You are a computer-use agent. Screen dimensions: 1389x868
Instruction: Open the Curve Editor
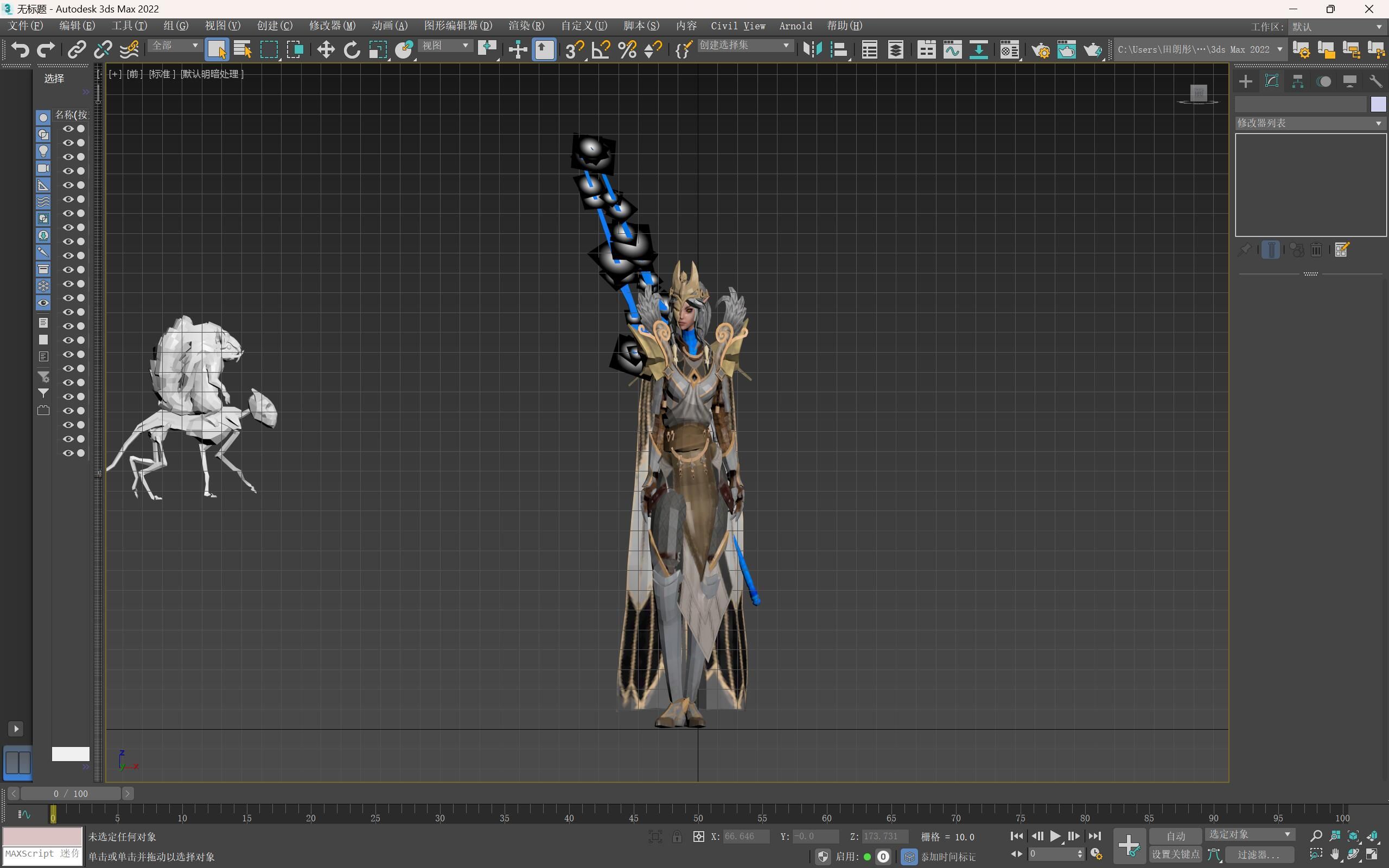point(952,50)
